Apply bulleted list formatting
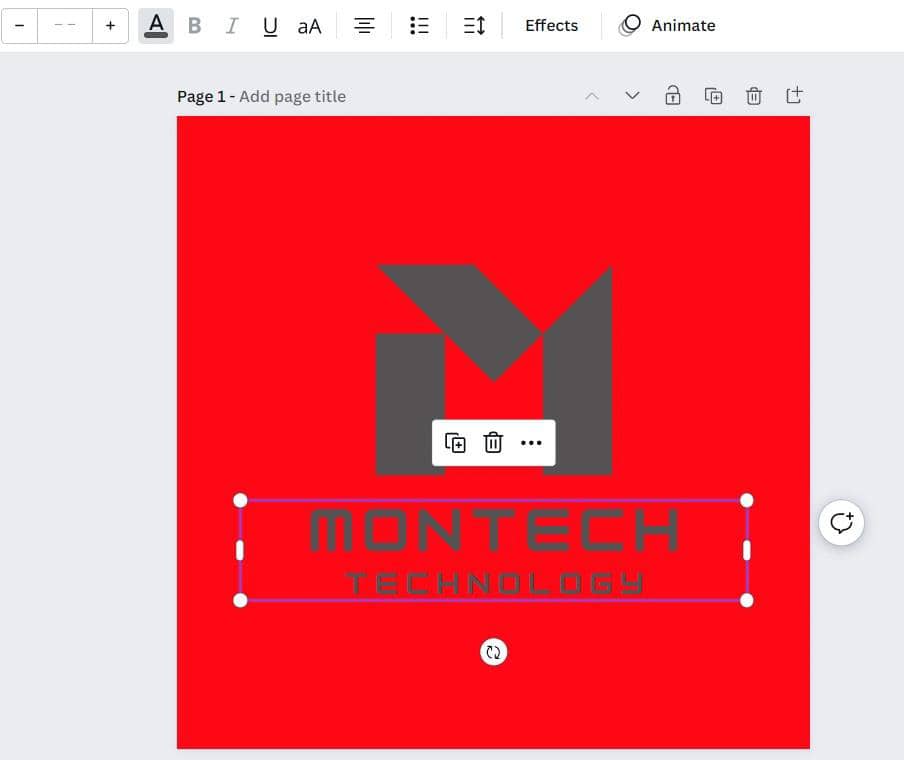This screenshot has height=760, width=904. pos(419,26)
